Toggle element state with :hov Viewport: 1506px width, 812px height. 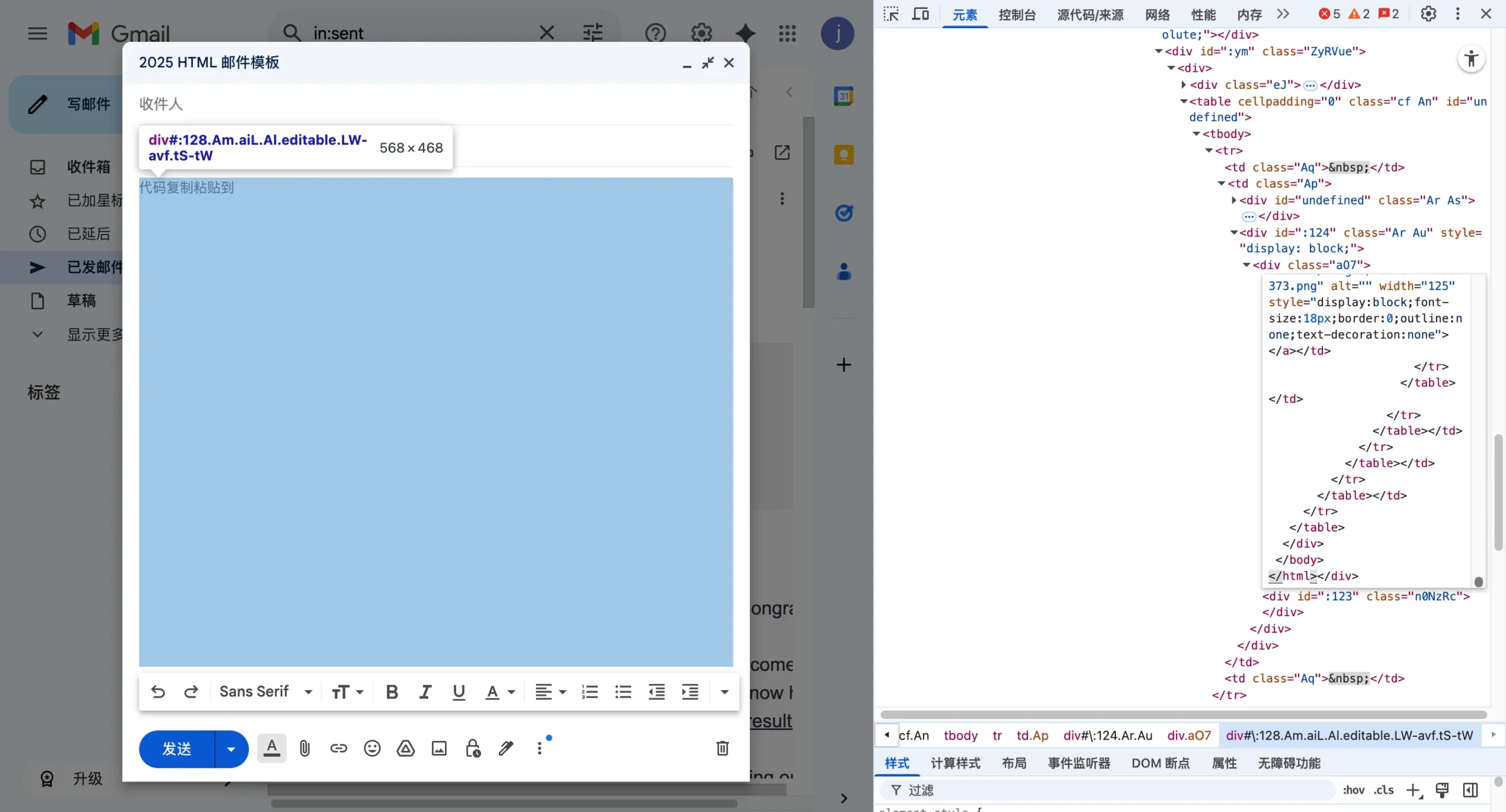[1353, 790]
